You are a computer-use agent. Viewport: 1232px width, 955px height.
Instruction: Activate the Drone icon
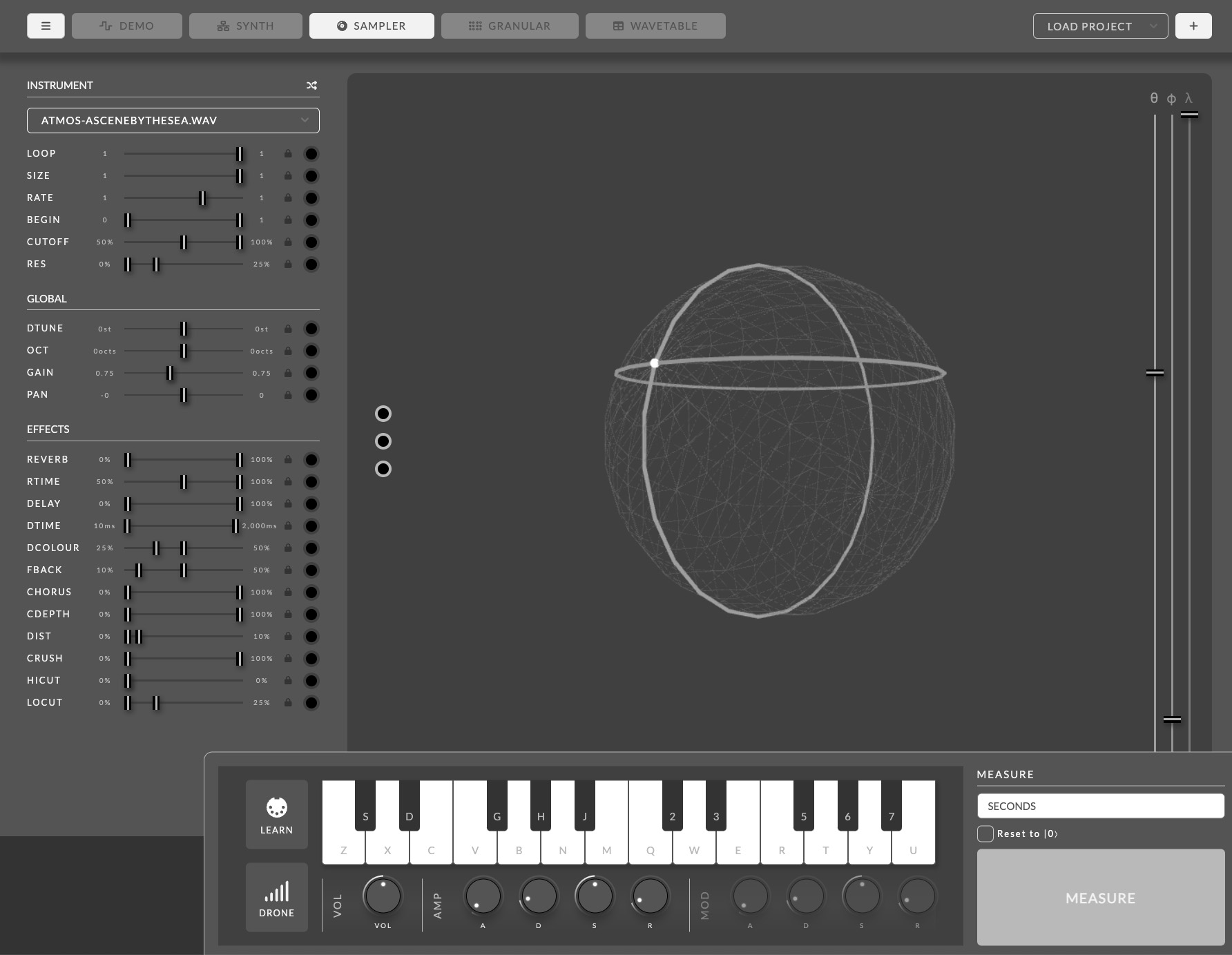click(276, 891)
